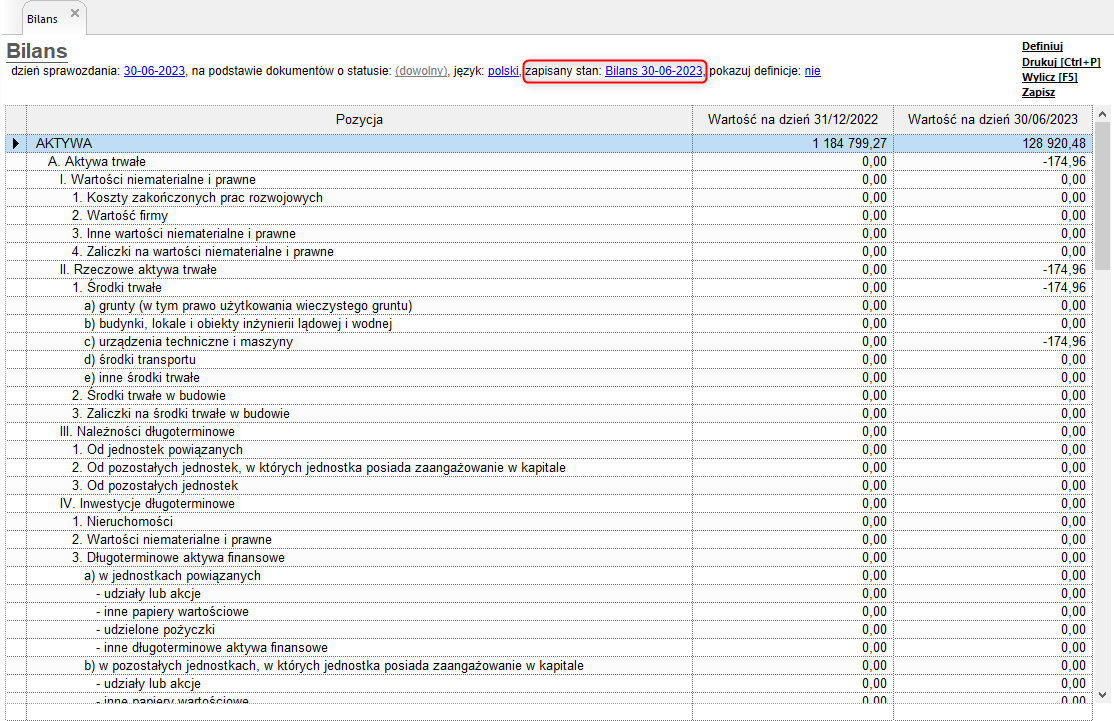Screen dimensions: 1114x721
Task: Close the Bilans tab with the X icon
Action: [75, 14]
